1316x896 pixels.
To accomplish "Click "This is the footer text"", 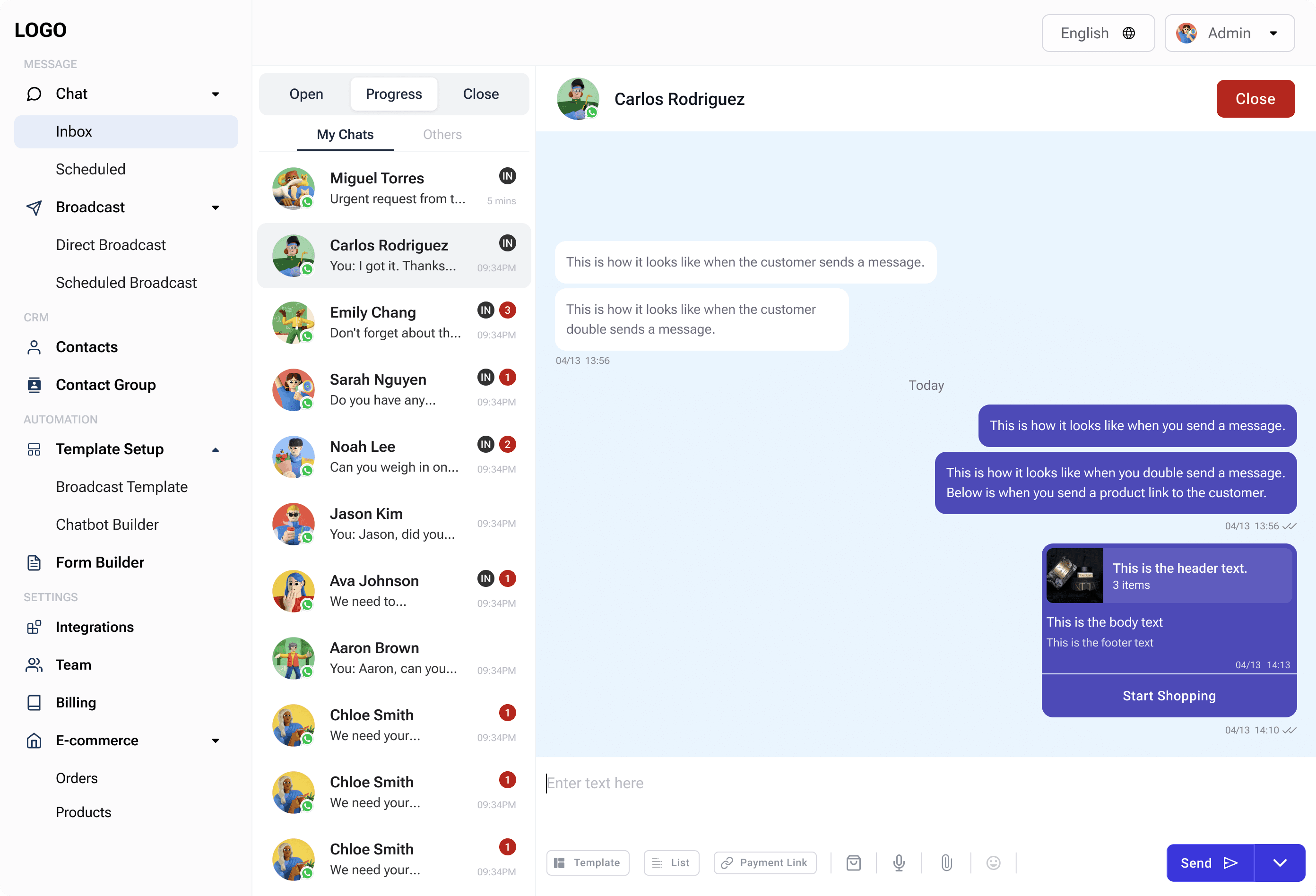I will (x=1099, y=642).
